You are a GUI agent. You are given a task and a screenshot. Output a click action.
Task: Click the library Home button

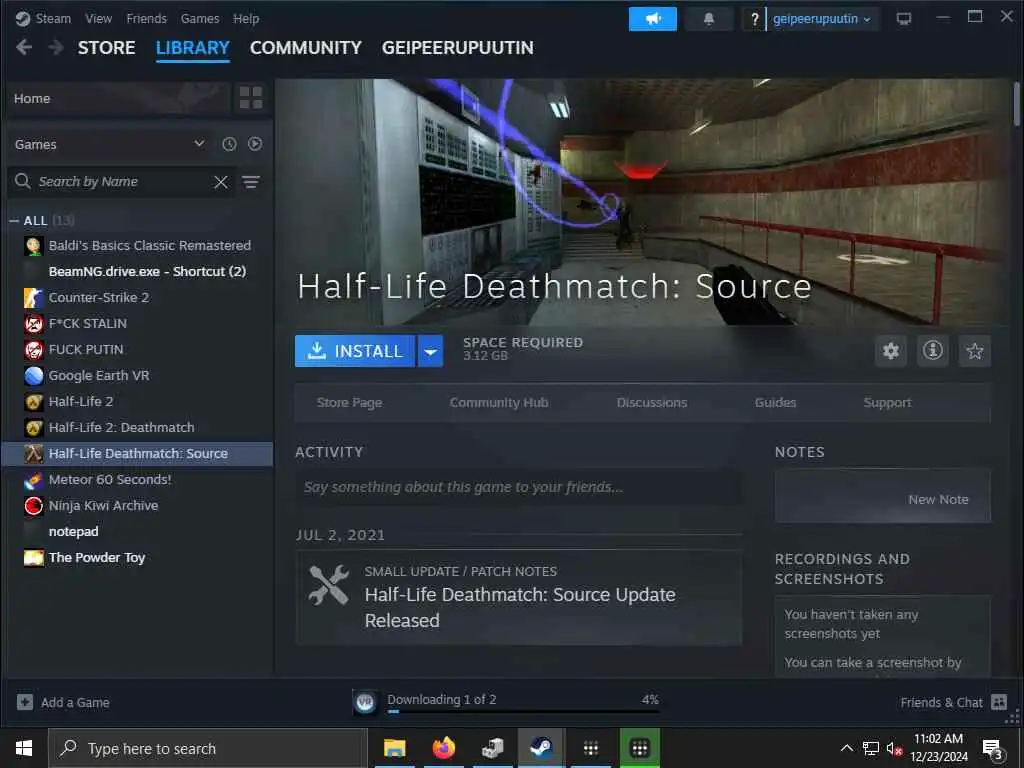(119, 98)
